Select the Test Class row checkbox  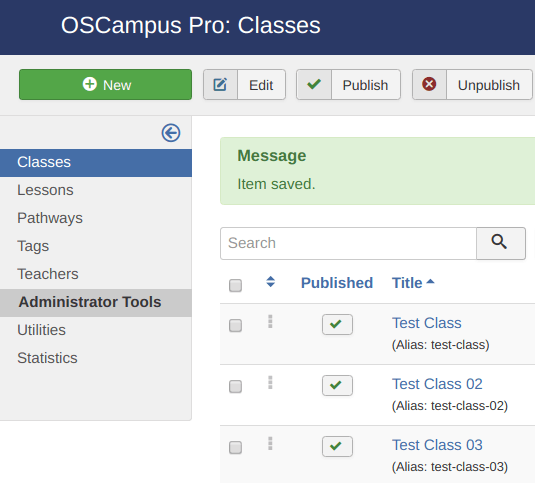[235, 325]
